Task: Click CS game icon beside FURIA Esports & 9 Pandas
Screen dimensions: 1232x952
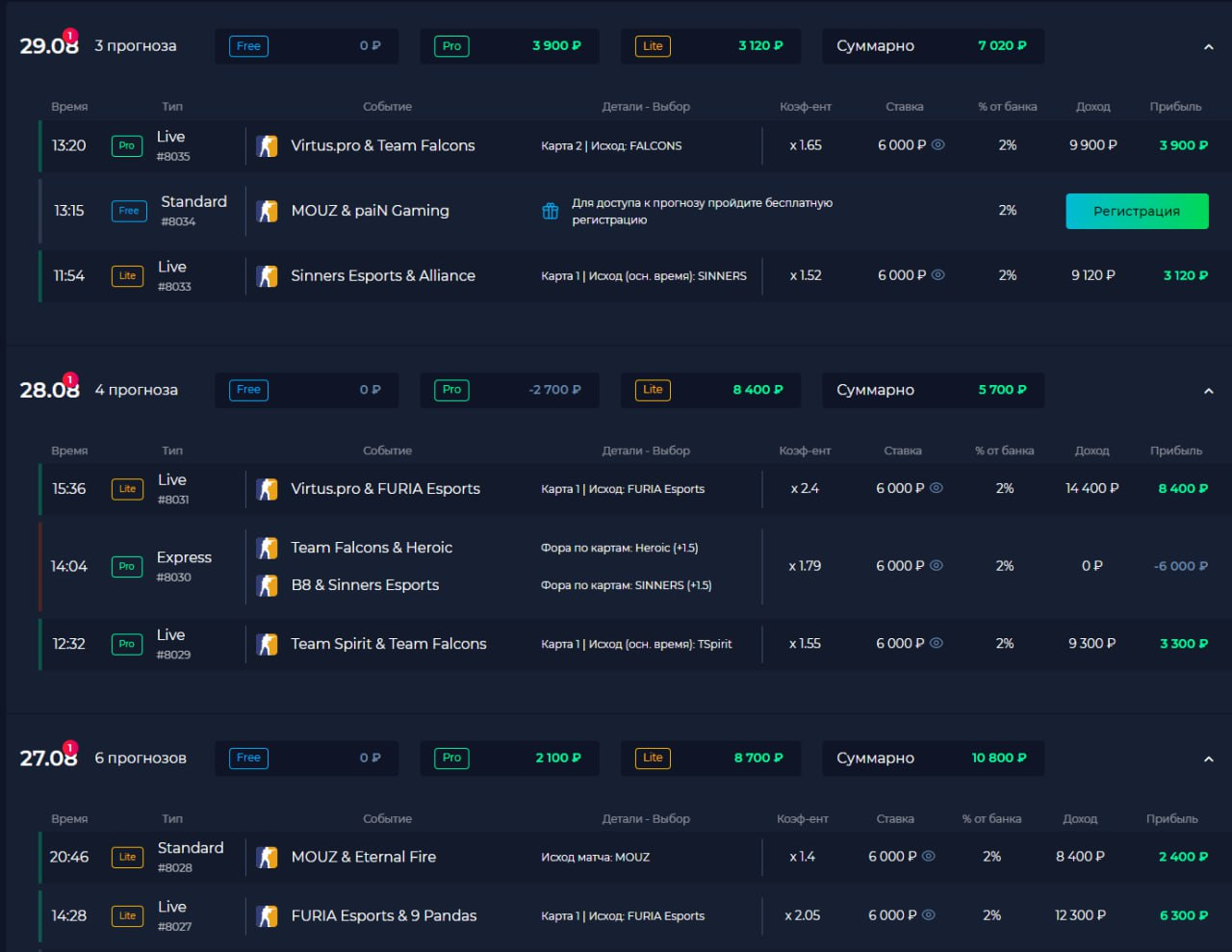Action: click(268, 915)
